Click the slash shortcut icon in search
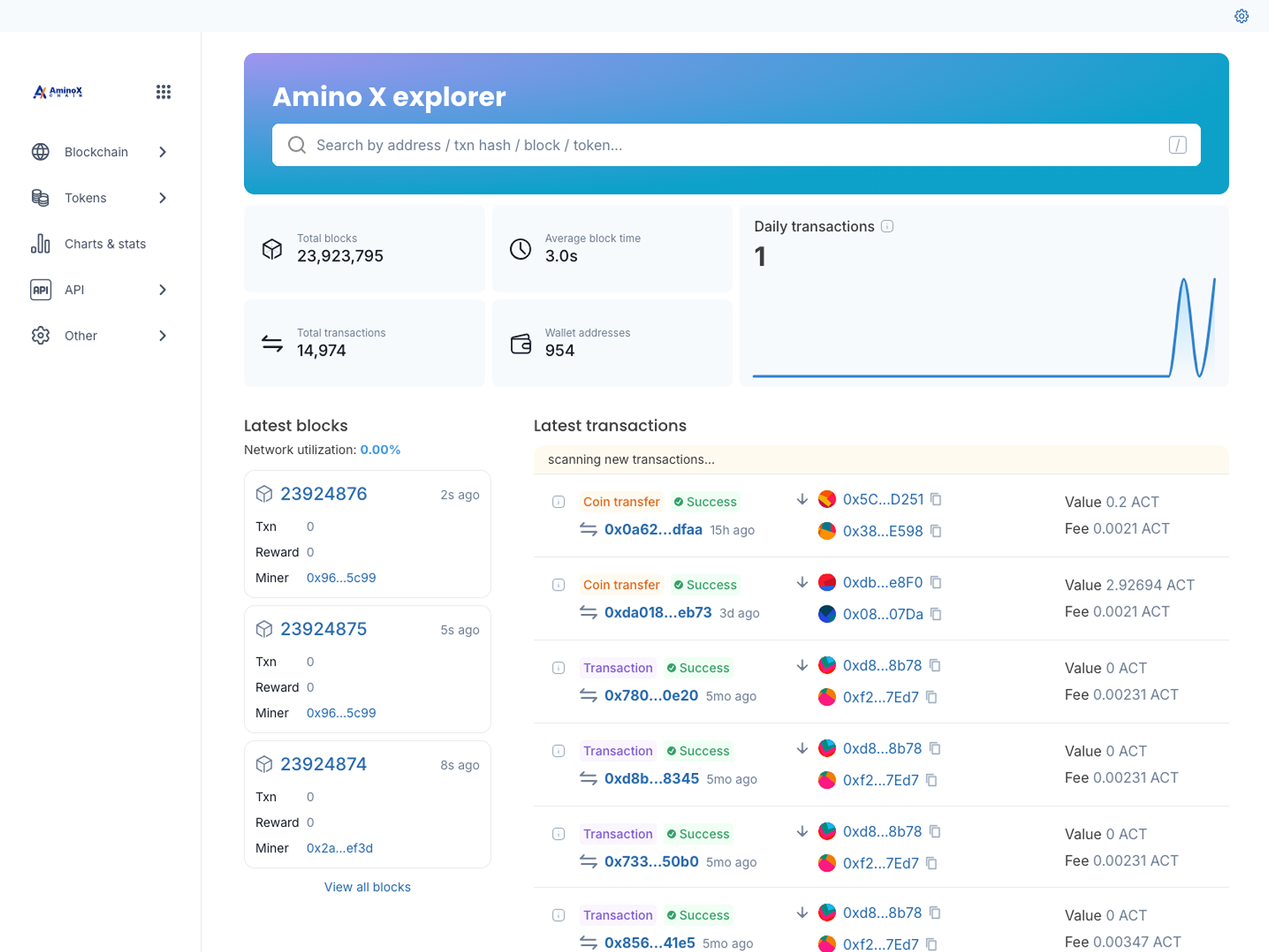 click(x=1177, y=145)
